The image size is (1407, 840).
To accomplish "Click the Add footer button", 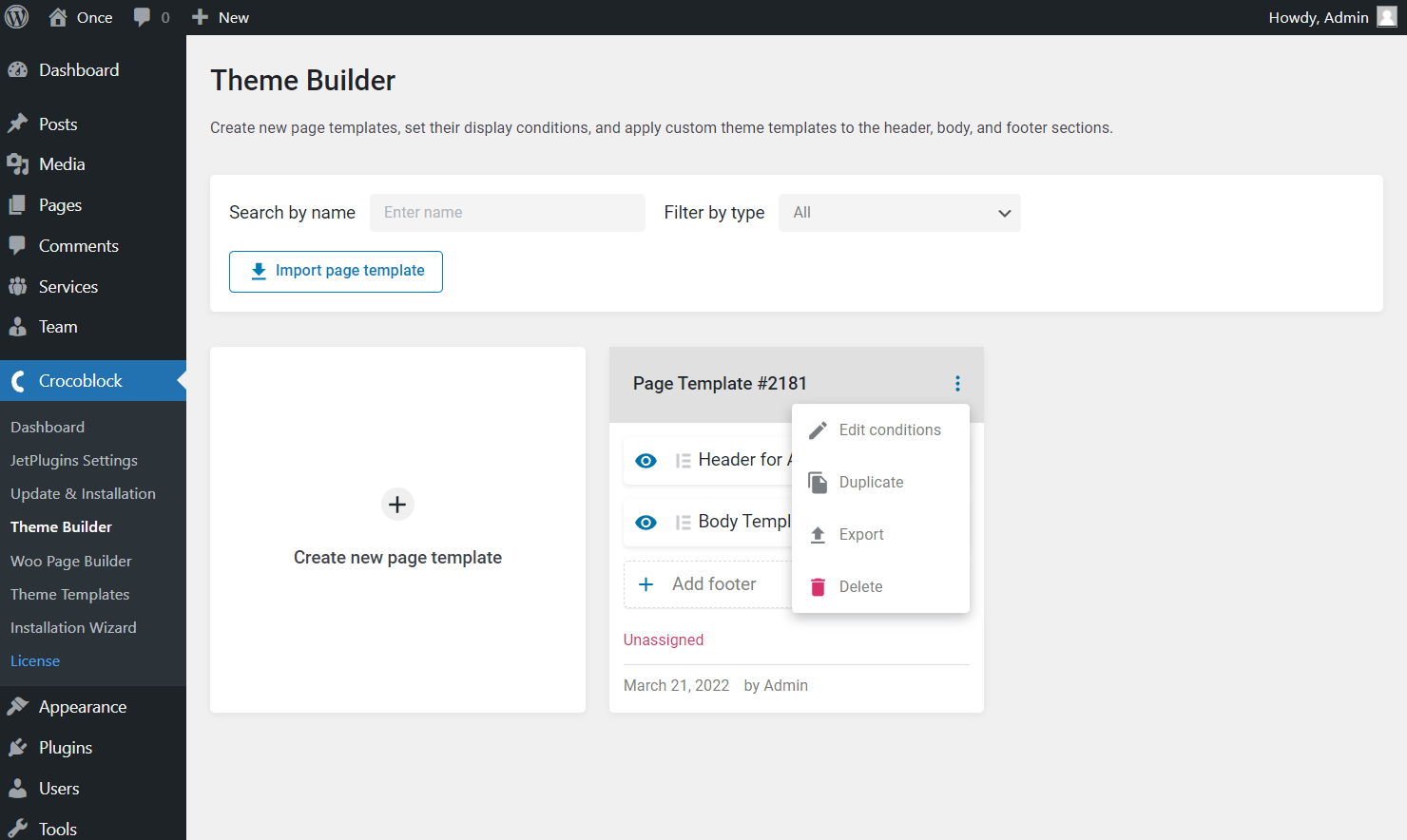I will pos(708,584).
